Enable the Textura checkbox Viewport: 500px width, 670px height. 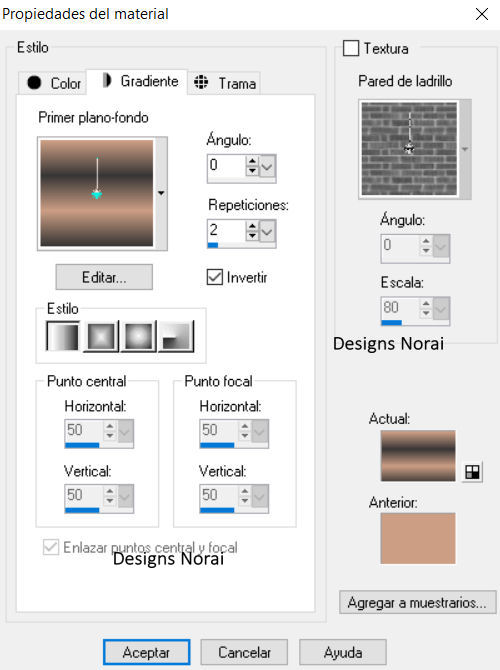coord(351,48)
